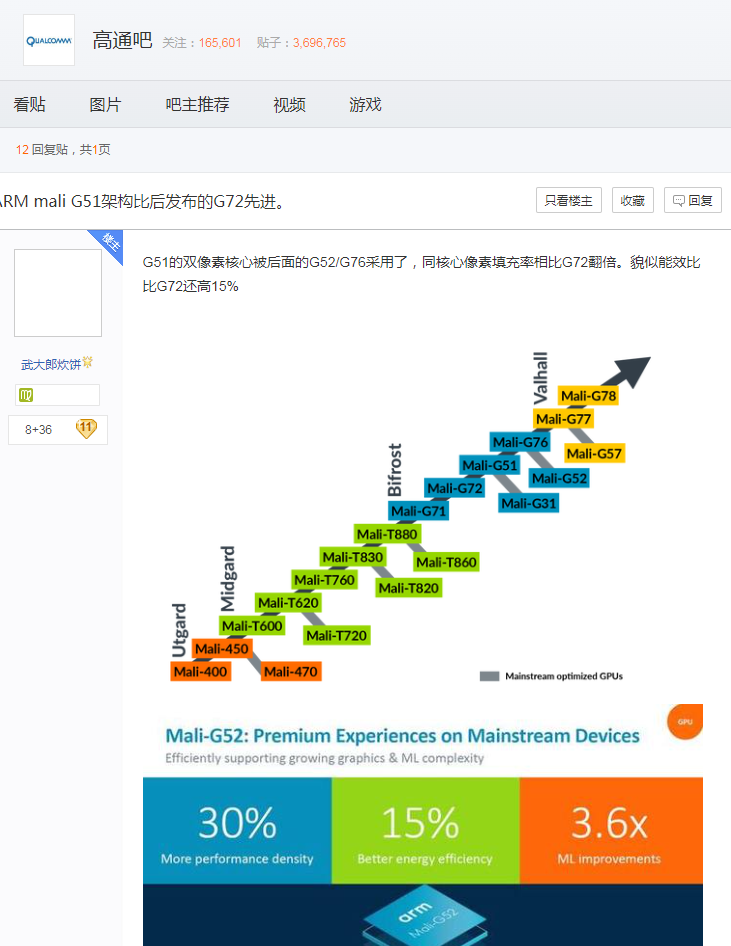Click the orange GPU badge on slide
Viewport: 731px width, 946px height.
pos(685,722)
